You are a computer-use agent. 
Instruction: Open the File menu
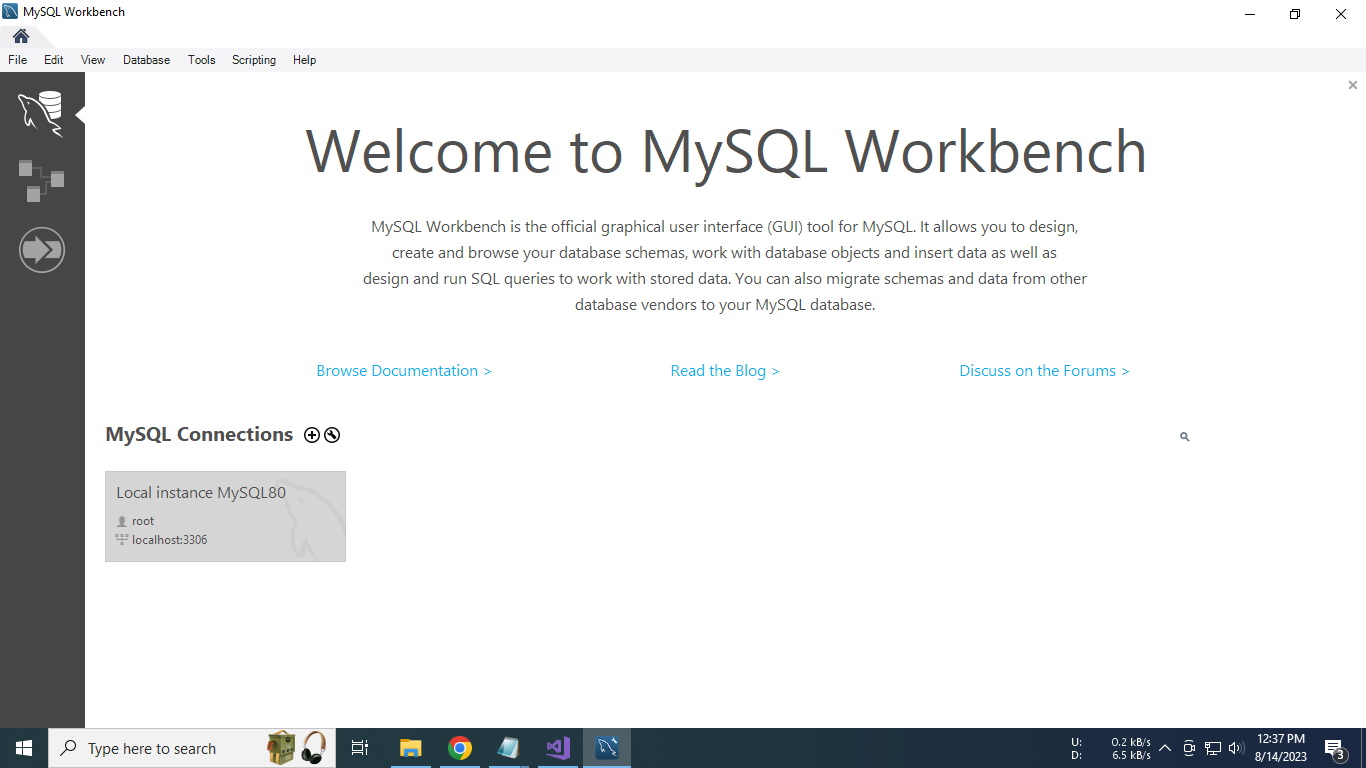(x=18, y=60)
